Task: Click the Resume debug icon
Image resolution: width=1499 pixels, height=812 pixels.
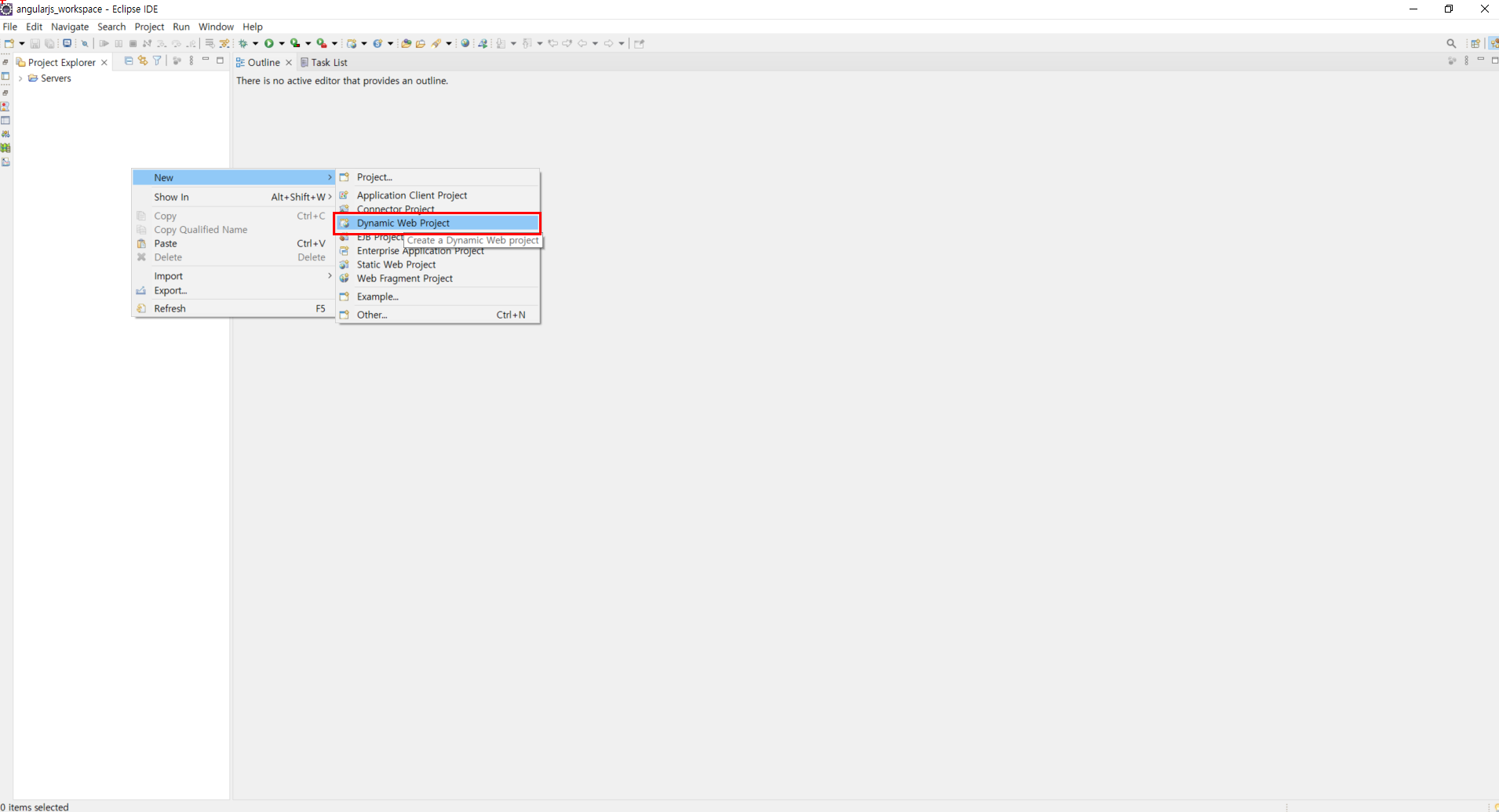Action: (104, 43)
